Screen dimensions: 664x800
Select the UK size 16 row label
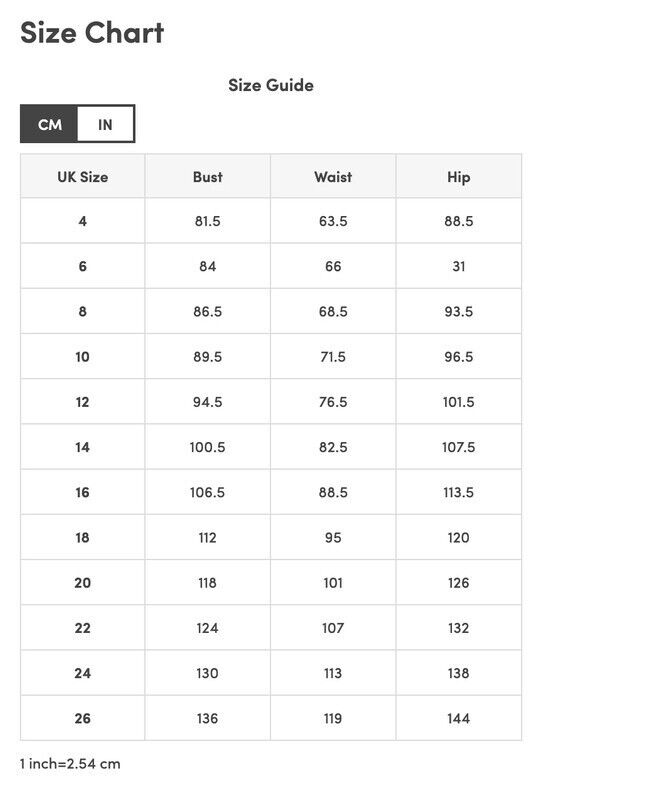coord(82,492)
